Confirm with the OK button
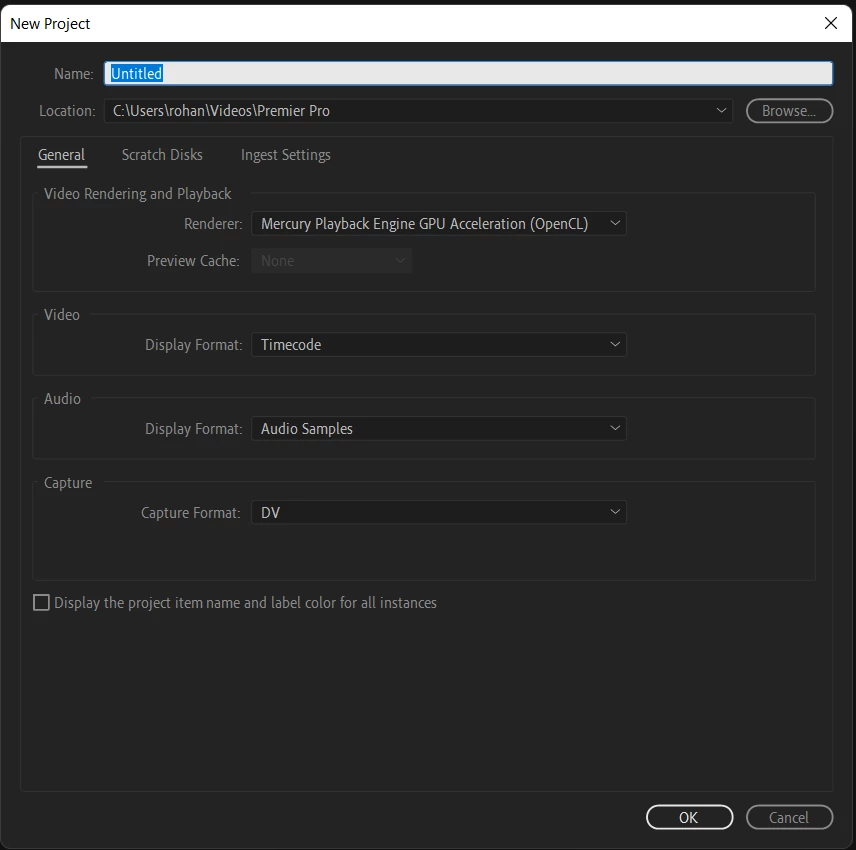The width and height of the screenshot is (856, 850). 689,817
